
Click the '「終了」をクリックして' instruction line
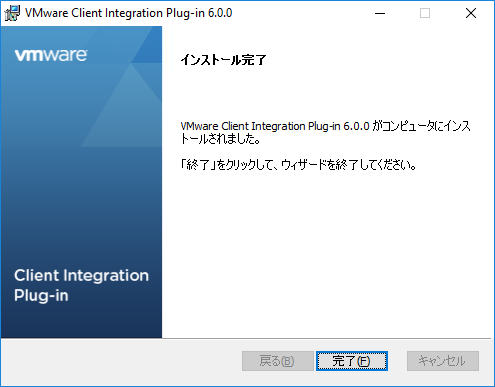[299, 165]
